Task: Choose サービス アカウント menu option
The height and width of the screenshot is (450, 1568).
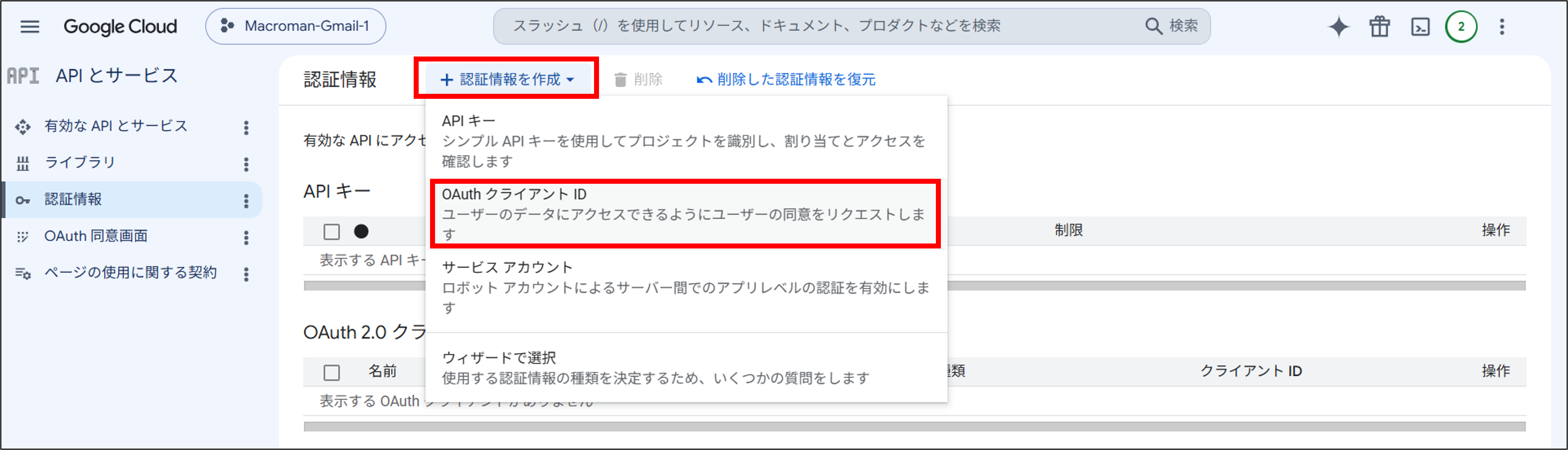Action: [x=685, y=287]
